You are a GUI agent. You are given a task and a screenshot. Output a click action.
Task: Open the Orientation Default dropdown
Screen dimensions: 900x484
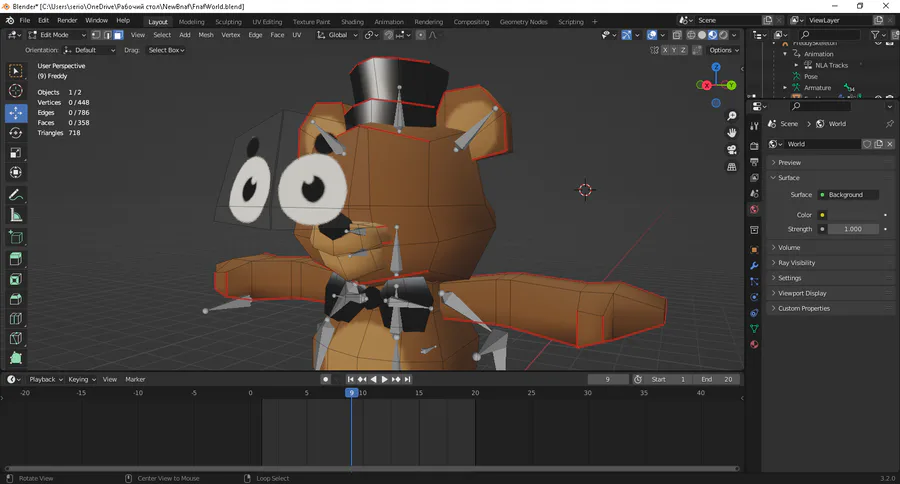pyautogui.click(x=90, y=50)
